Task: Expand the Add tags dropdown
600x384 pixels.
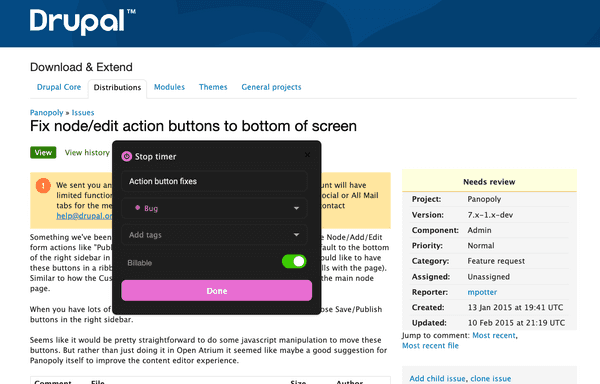Action: click(214, 235)
